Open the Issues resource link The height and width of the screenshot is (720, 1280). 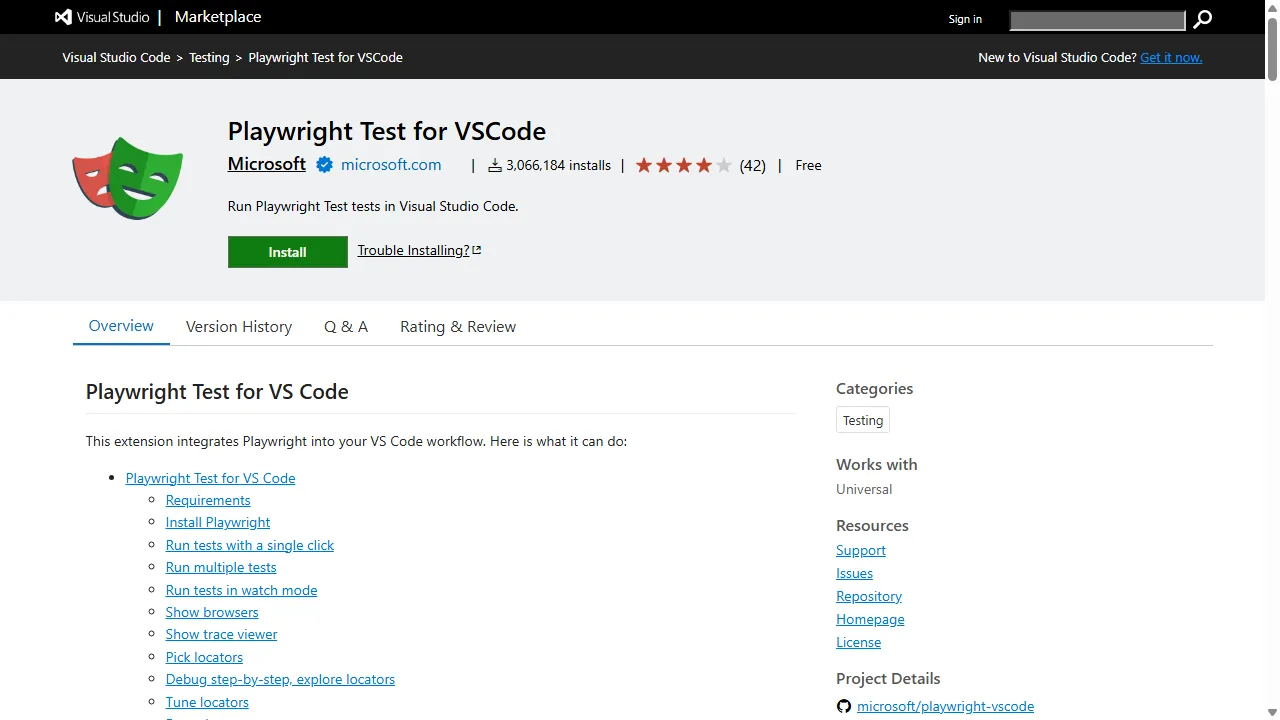point(855,573)
